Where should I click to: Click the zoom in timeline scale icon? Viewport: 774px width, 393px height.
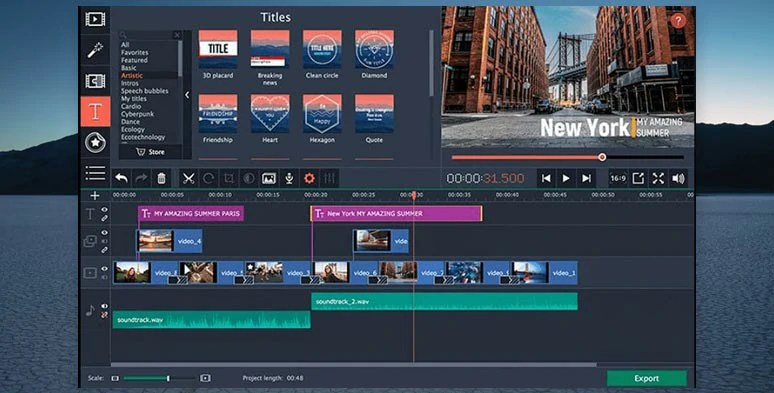[205, 378]
